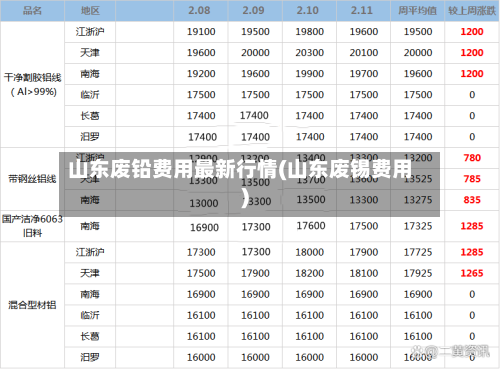Image resolution: width=500 pixels, height=369 pixels.
Task: Select 长葛 region under 混合型材铝
Action: click(x=90, y=336)
